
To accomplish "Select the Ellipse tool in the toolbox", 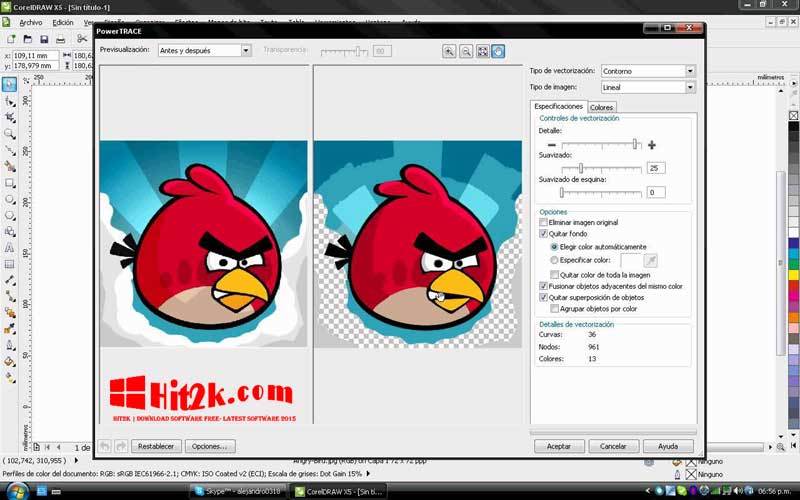I will 9,199.
